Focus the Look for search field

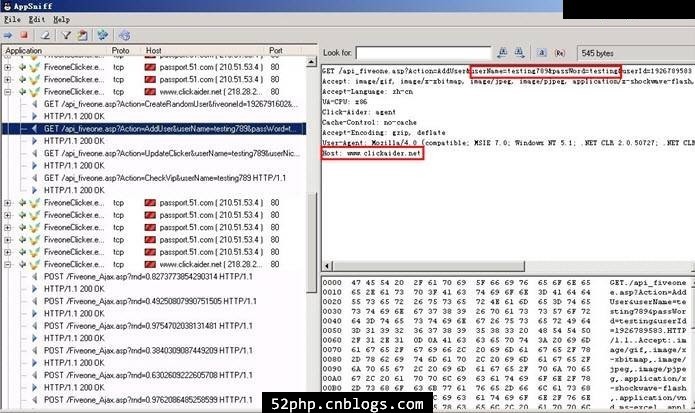click(423, 53)
